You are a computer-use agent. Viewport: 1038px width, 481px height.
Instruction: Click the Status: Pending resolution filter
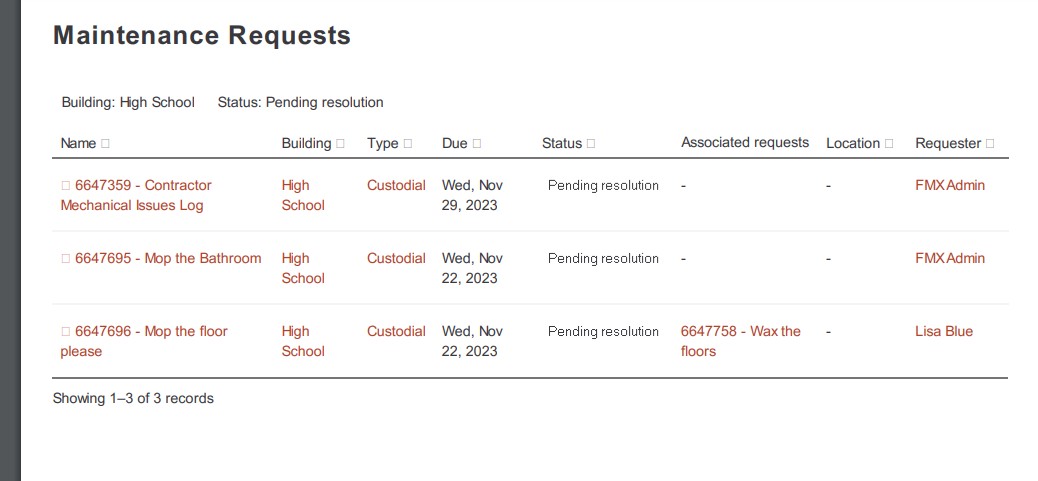pyautogui.click(x=301, y=103)
